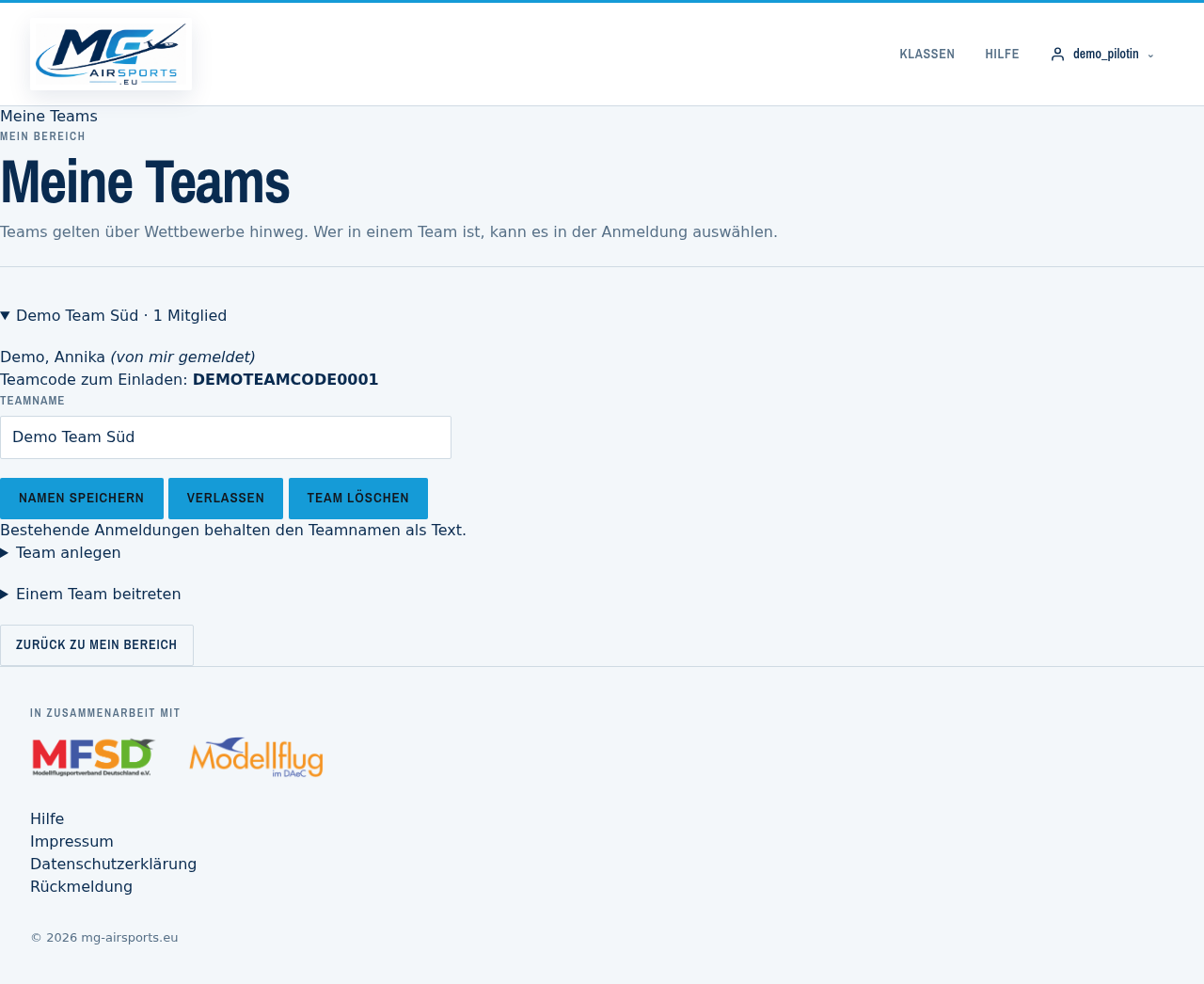Expand the Team anlegen section
This screenshot has height=984, width=1204.
coord(61,553)
